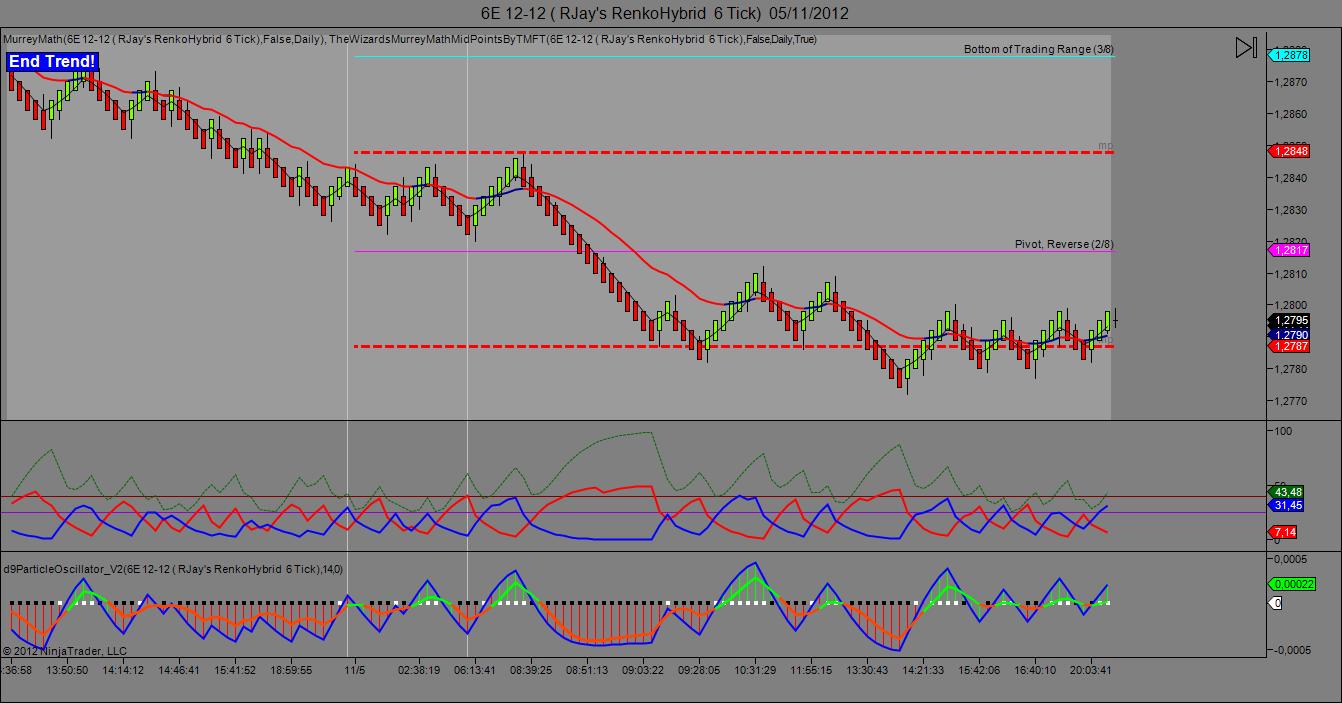The width and height of the screenshot is (1342, 703).
Task: Click the 1,2770 price axis label
Action: pyautogui.click(x=1292, y=401)
